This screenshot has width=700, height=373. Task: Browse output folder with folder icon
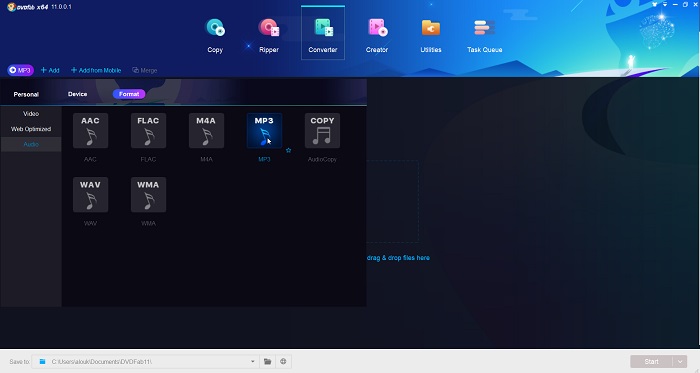[267, 361]
